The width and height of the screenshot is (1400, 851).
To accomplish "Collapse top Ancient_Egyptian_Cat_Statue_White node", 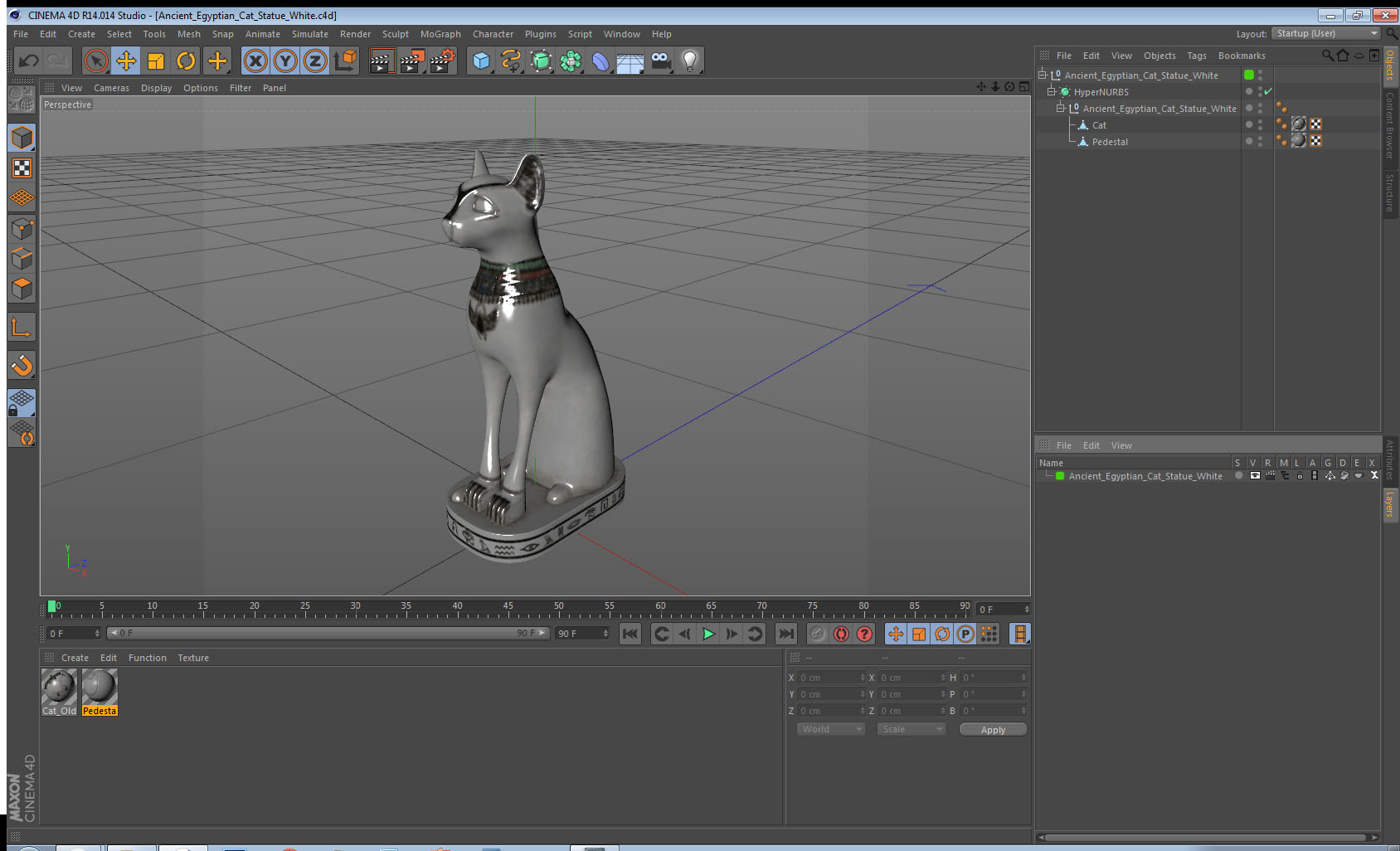I will pos(1042,75).
